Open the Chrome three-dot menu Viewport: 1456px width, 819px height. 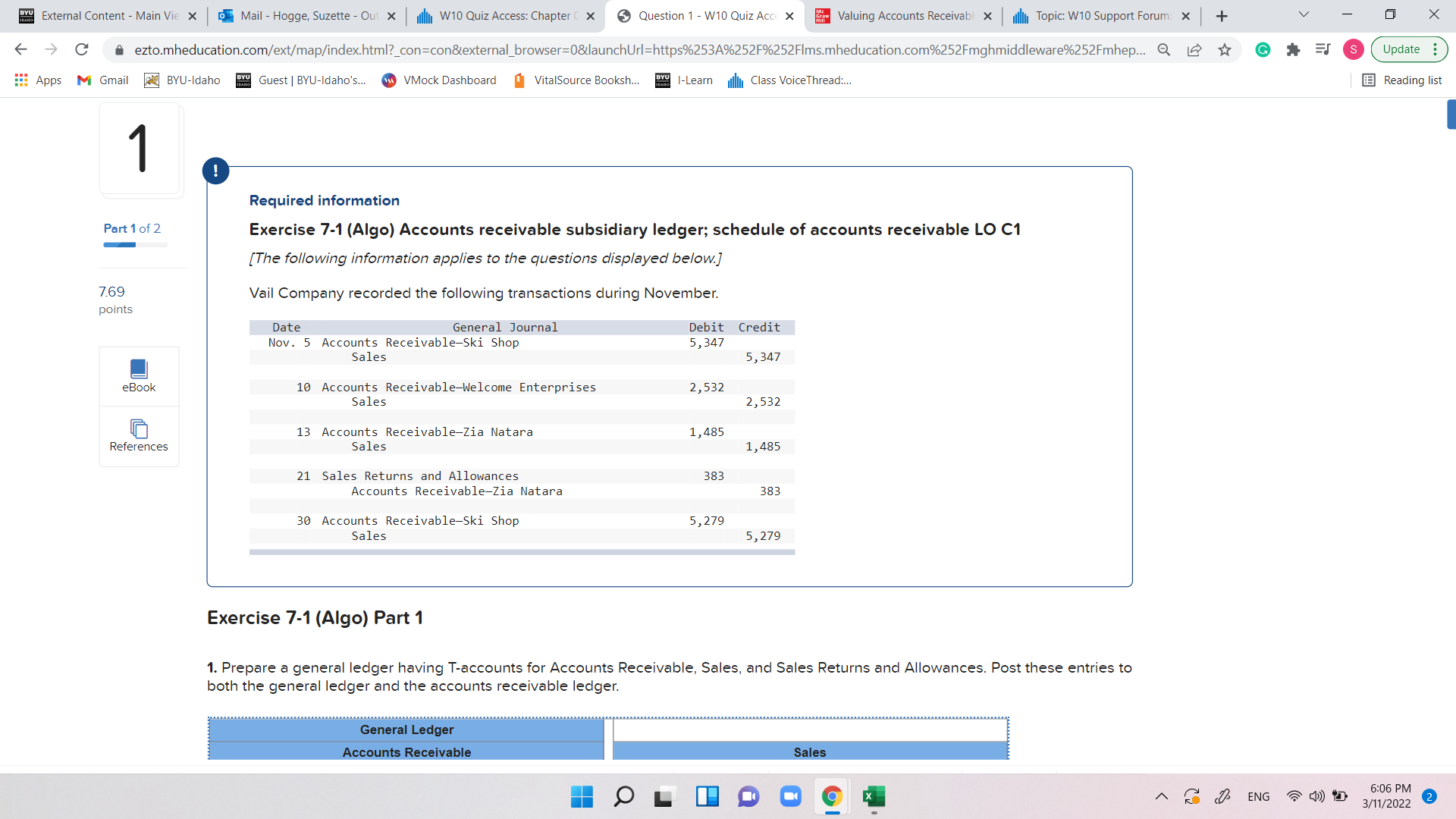[x=1436, y=50]
